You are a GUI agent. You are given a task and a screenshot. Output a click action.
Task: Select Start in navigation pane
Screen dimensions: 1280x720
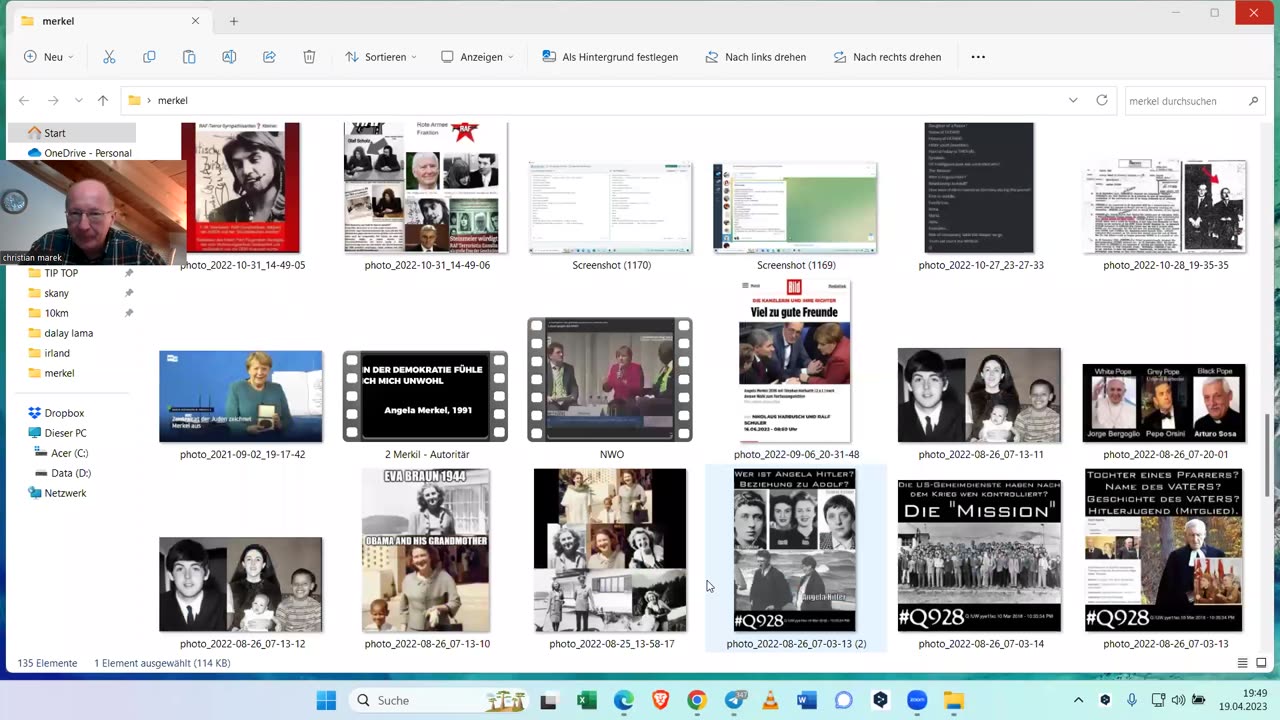click(72, 133)
